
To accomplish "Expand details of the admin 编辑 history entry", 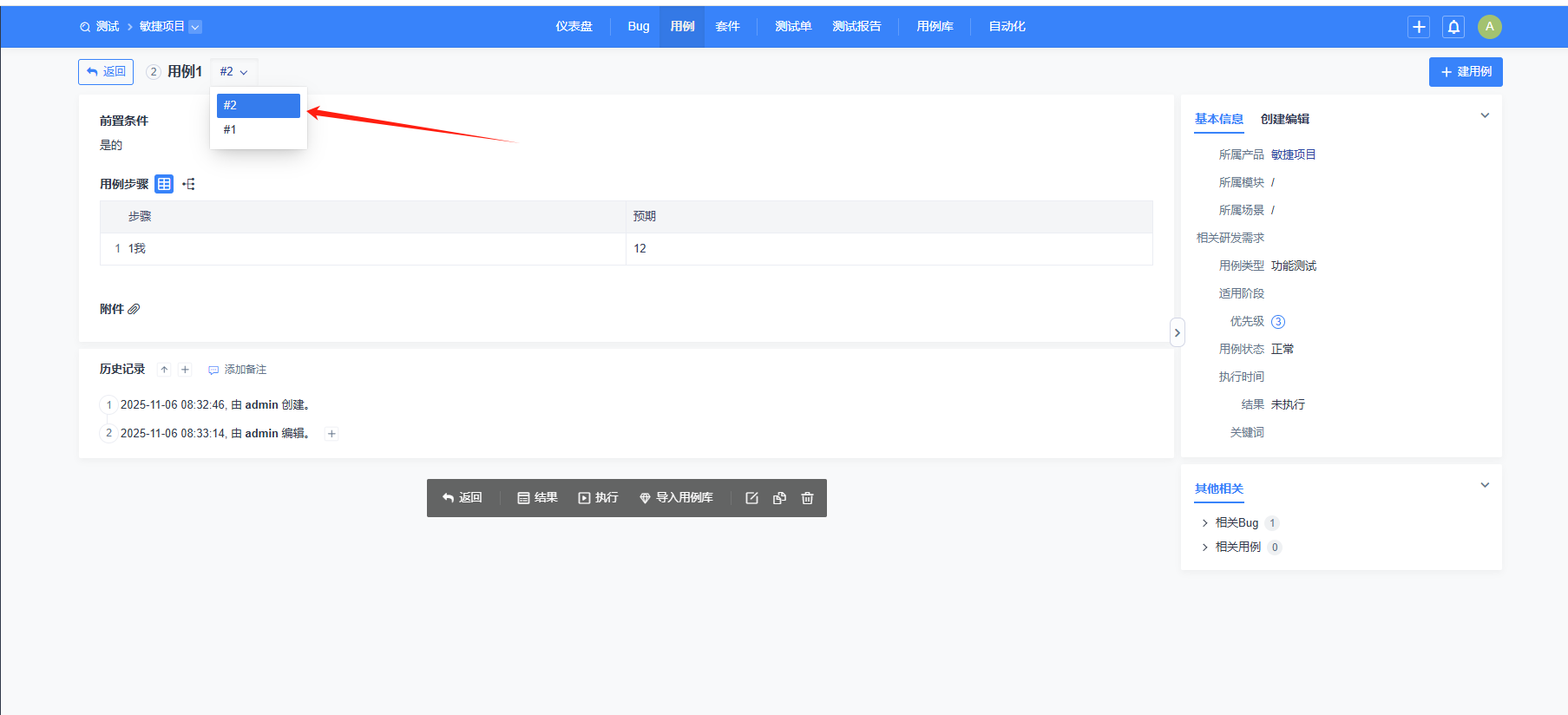I will [x=331, y=434].
